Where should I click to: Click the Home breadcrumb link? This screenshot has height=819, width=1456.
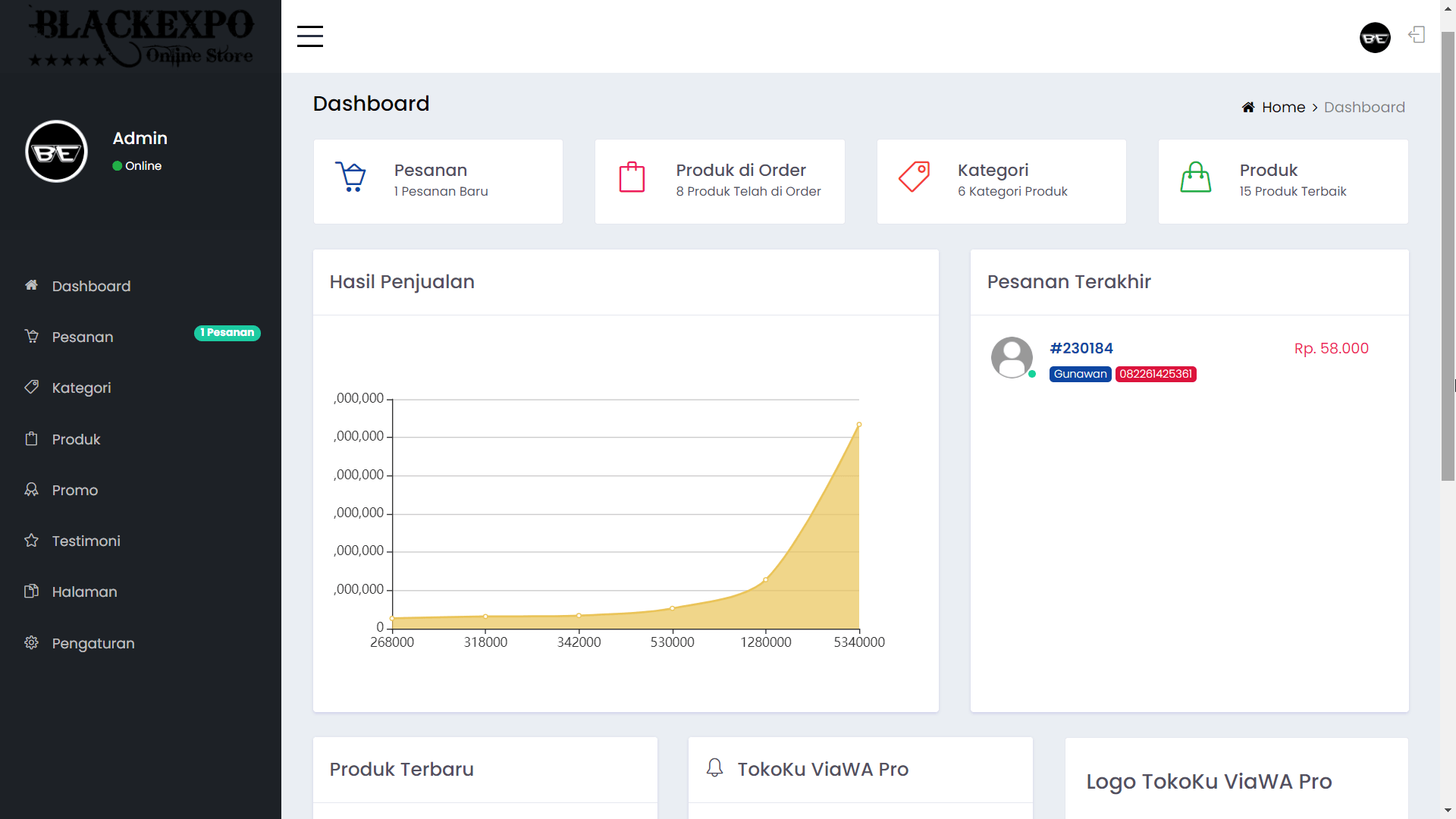click(x=1283, y=107)
